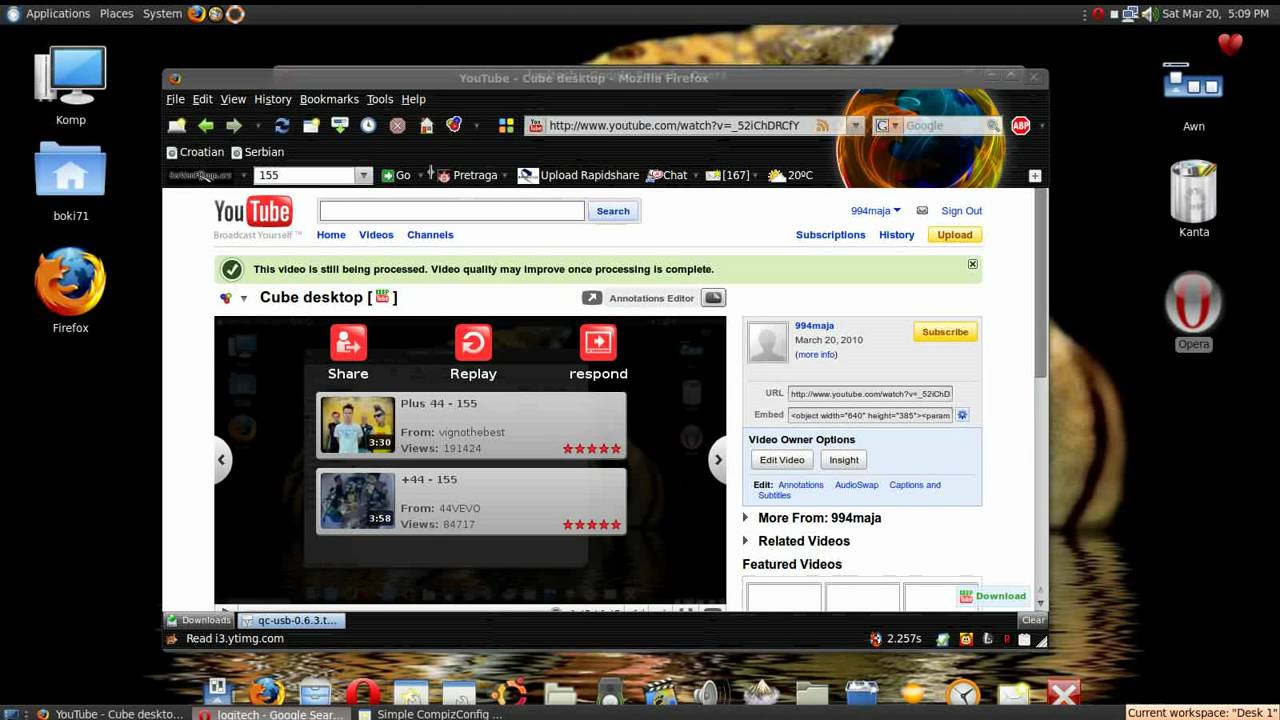
Task: Open File menu
Action: point(175,99)
